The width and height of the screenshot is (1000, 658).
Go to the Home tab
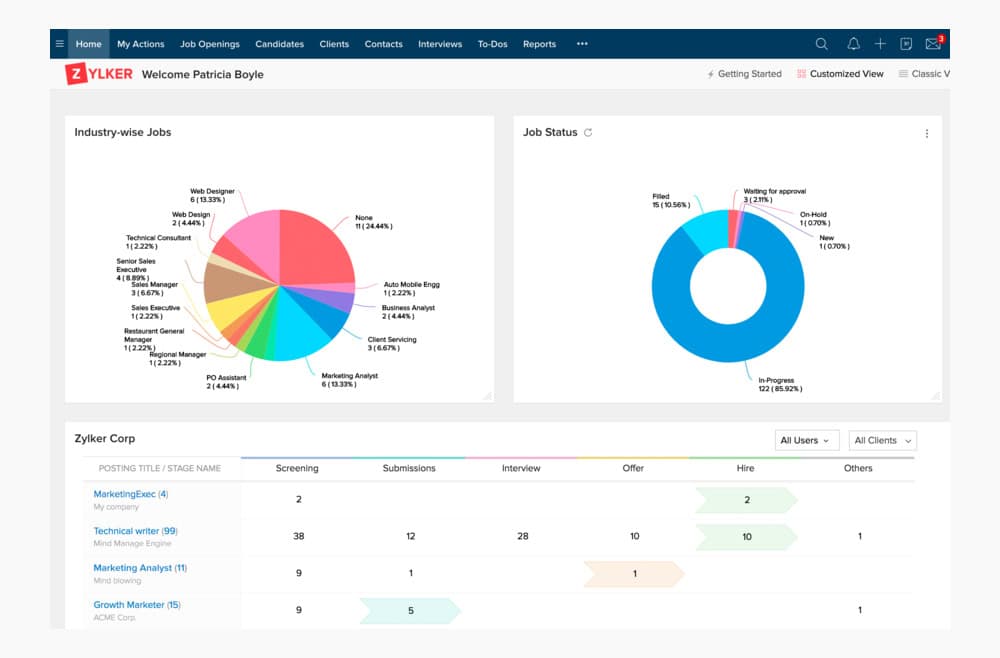pos(89,44)
